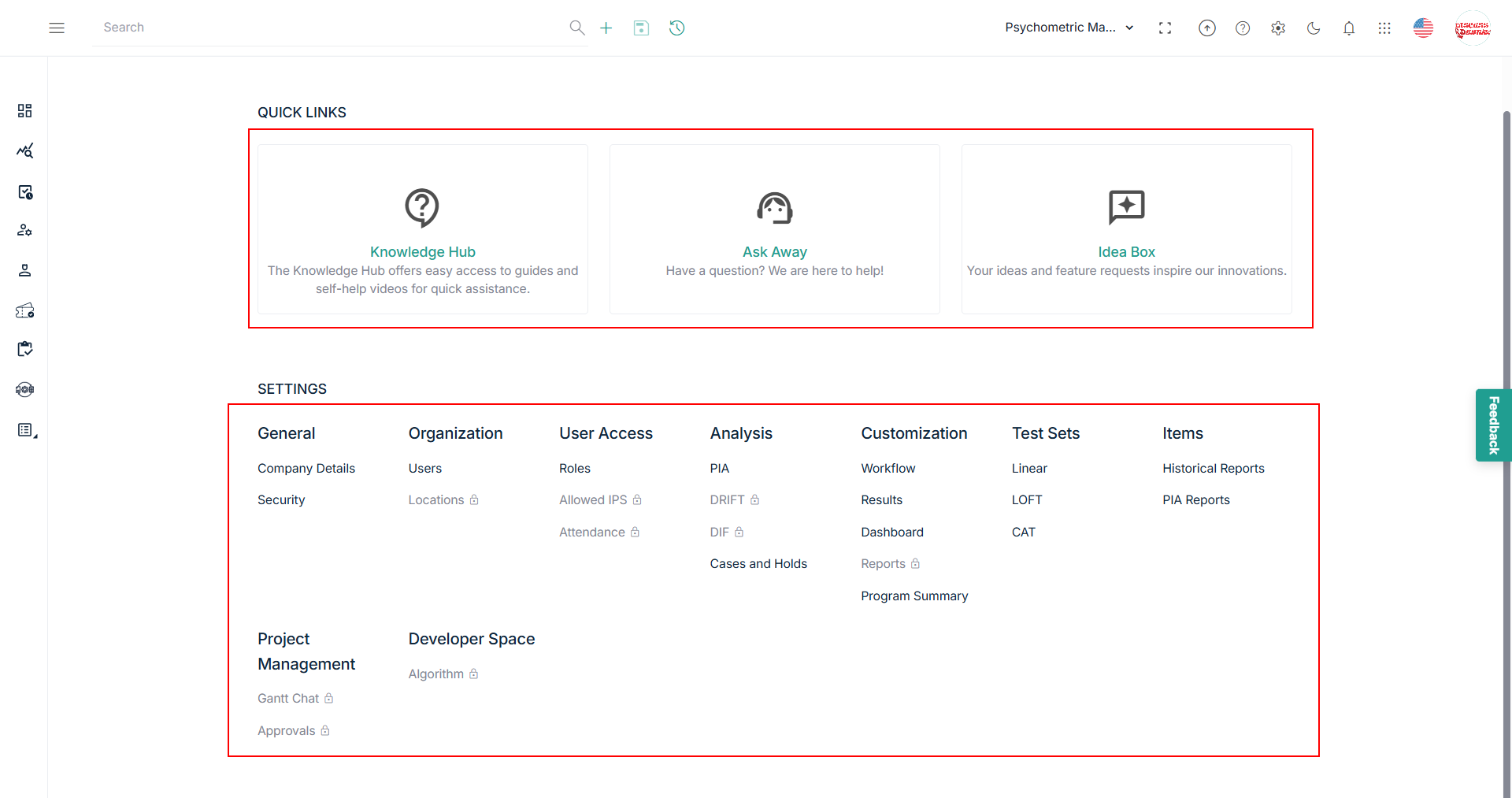The width and height of the screenshot is (1512, 798).
Task: Toggle dark mode with moon icon
Action: pyautogui.click(x=1313, y=28)
